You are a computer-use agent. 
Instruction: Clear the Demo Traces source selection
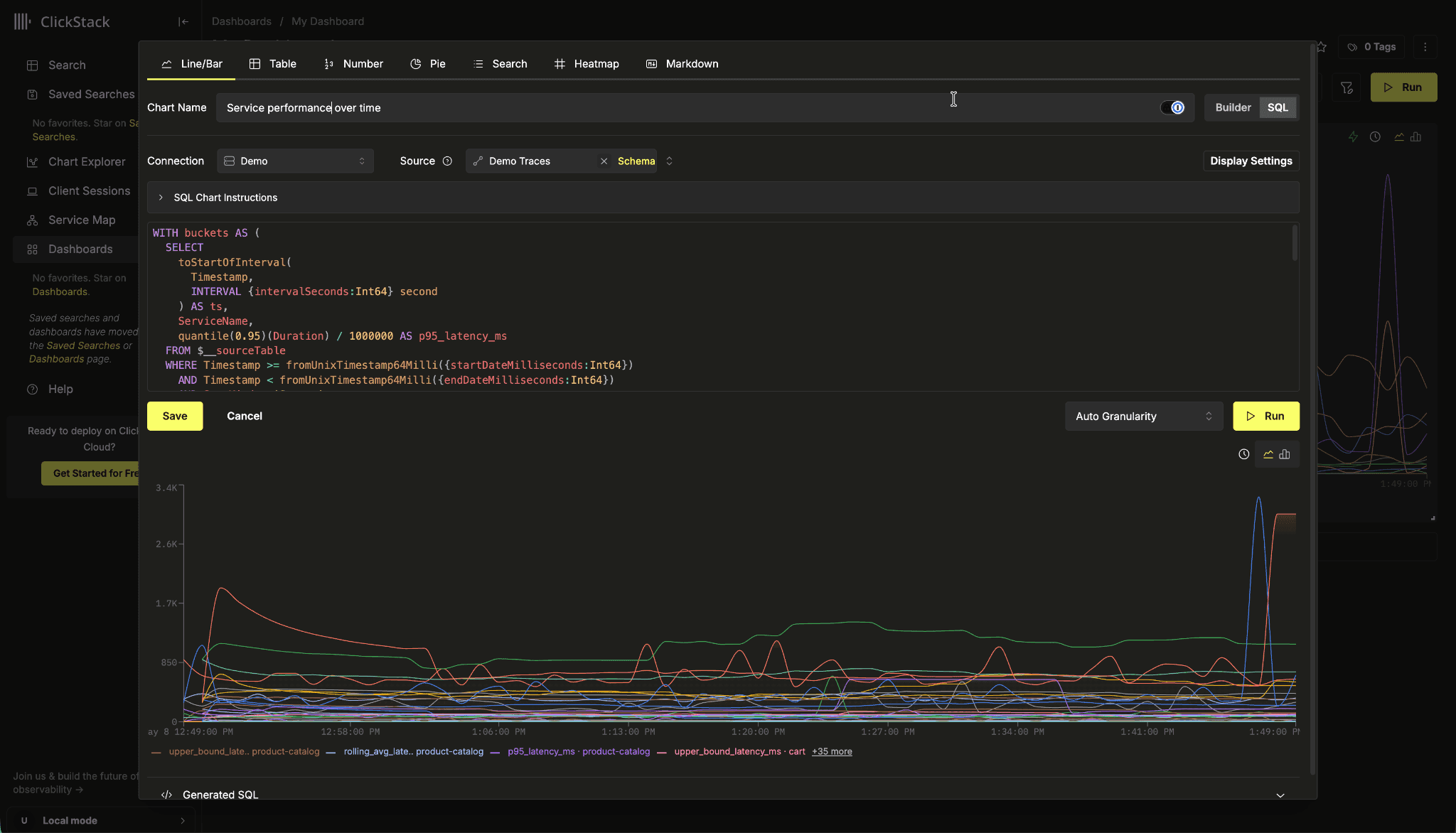604,161
